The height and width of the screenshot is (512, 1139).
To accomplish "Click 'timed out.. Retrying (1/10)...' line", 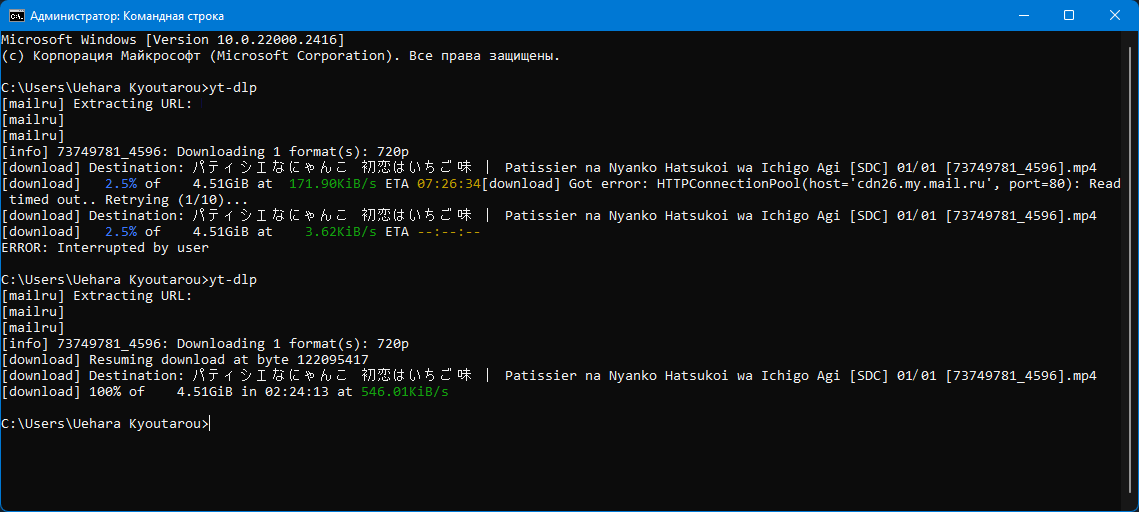I will pyautogui.click(x=129, y=200).
